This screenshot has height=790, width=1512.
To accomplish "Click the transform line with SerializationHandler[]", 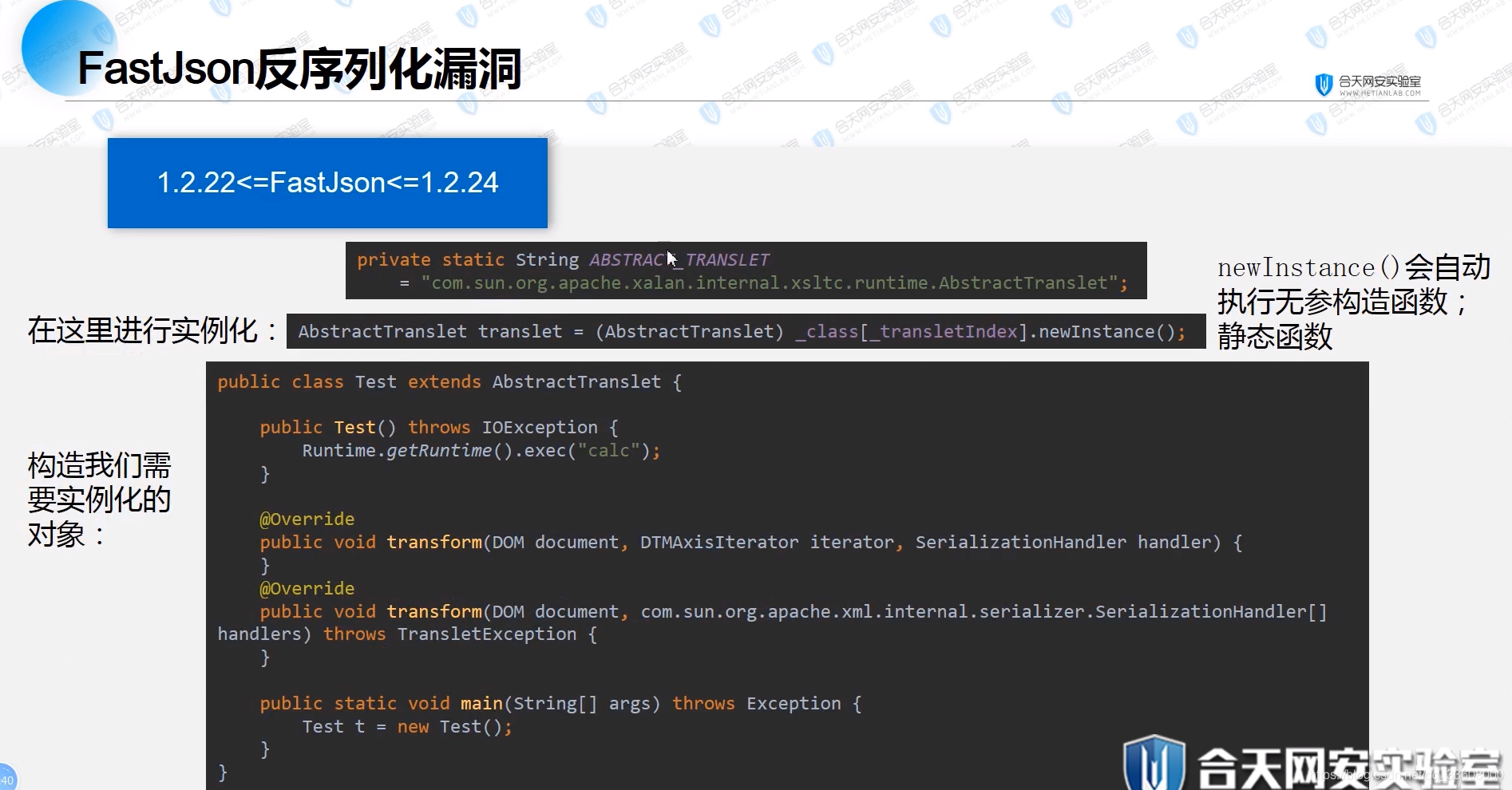I will click(794, 612).
